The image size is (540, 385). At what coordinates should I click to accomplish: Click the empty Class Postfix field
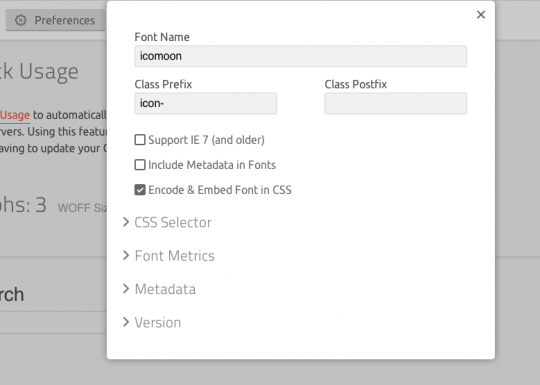pyautogui.click(x=396, y=103)
